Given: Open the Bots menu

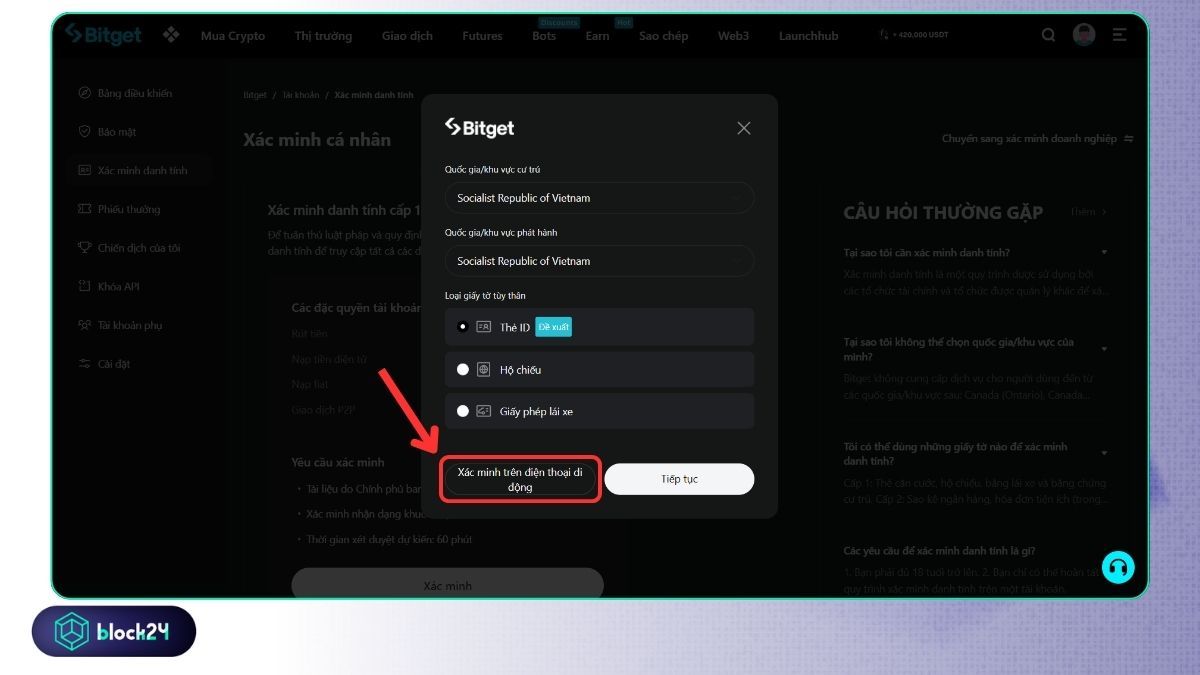Looking at the screenshot, I should click(544, 36).
